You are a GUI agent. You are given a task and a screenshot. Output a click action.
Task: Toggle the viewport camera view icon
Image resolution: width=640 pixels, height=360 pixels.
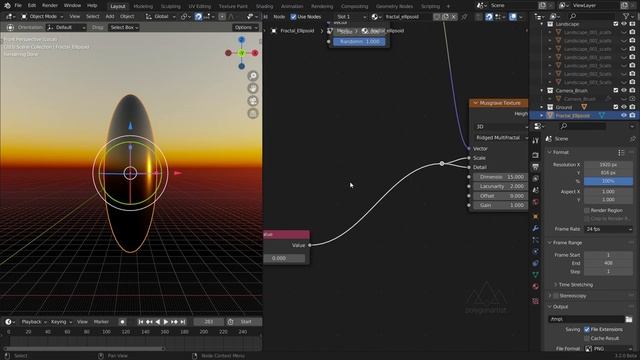253,101
